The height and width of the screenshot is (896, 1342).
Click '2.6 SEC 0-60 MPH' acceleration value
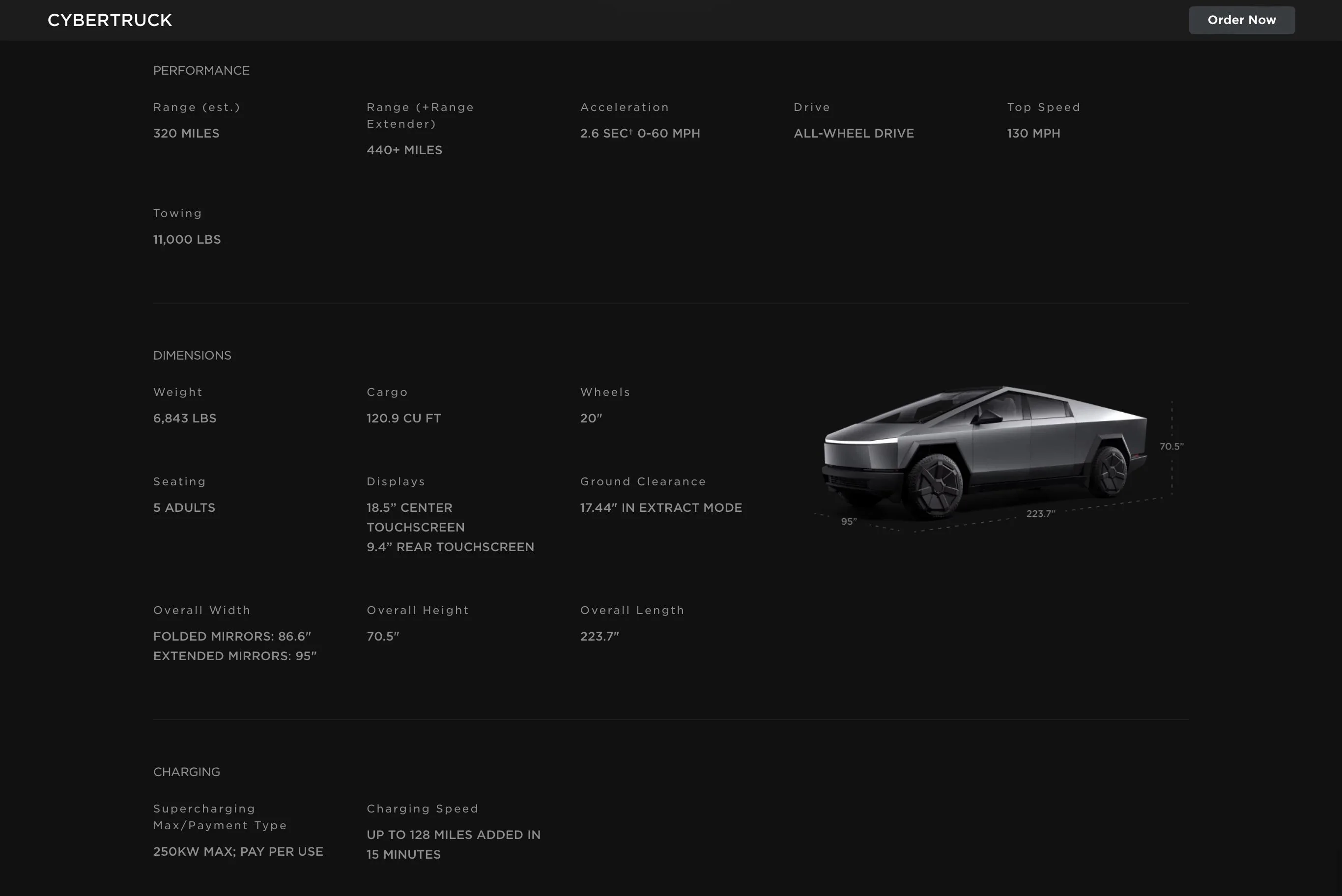640,133
